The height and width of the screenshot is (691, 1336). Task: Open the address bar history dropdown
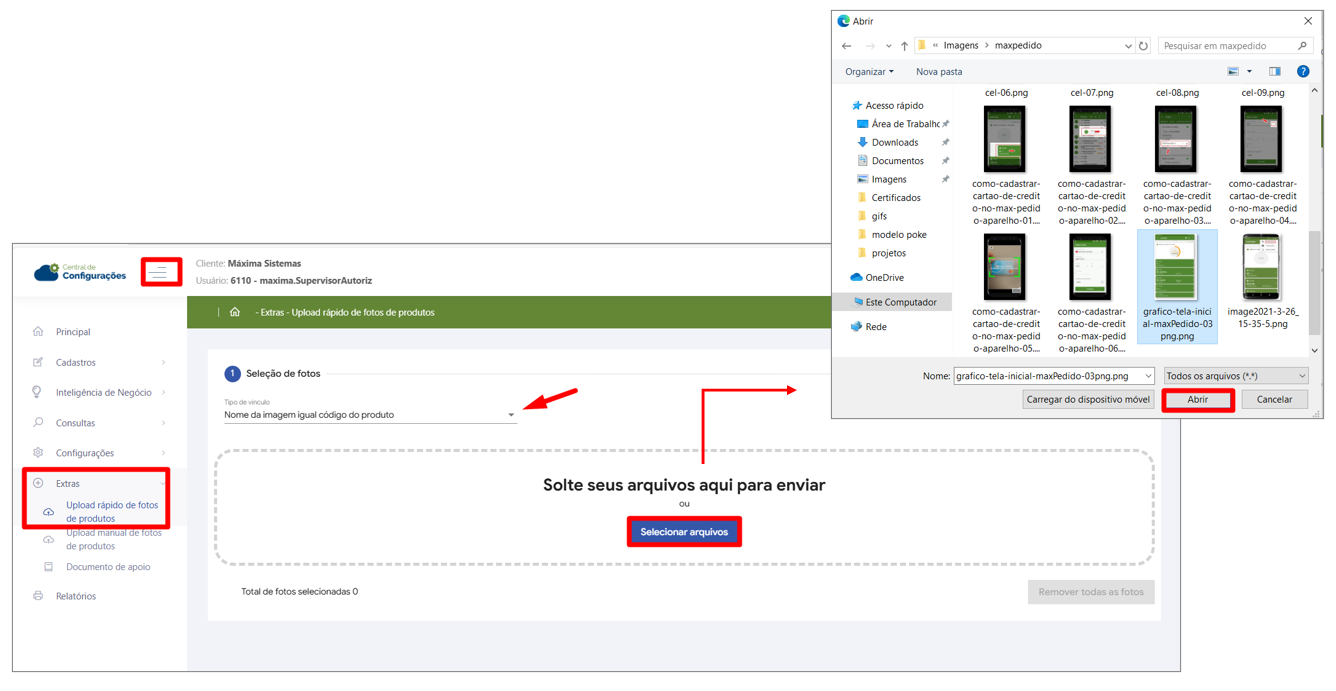(1128, 46)
